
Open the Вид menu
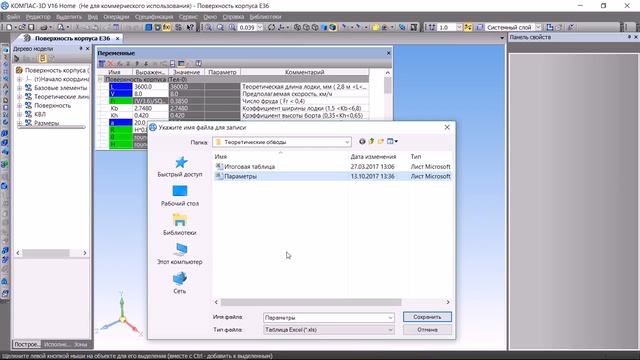(x=93, y=17)
